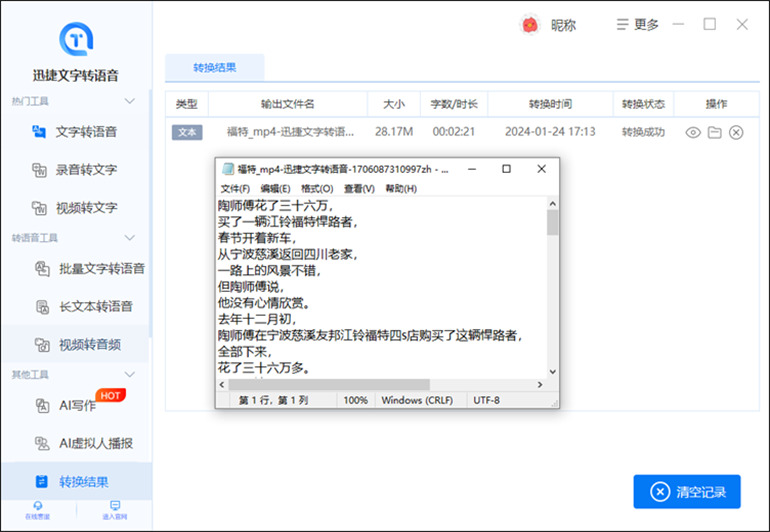The height and width of the screenshot is (532, 770).
Task: Click the HOT badge on AI写作
Action: pyautogui.click(x=110, y=395)
